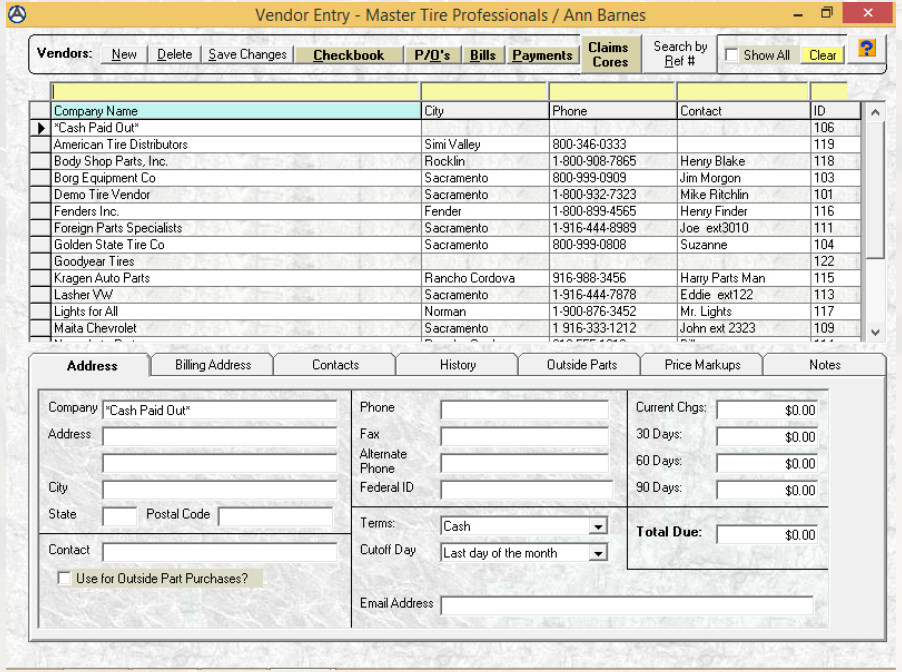Click the Phone filter field above grid
Screen dimensions: 902x672
pos(611,91)
